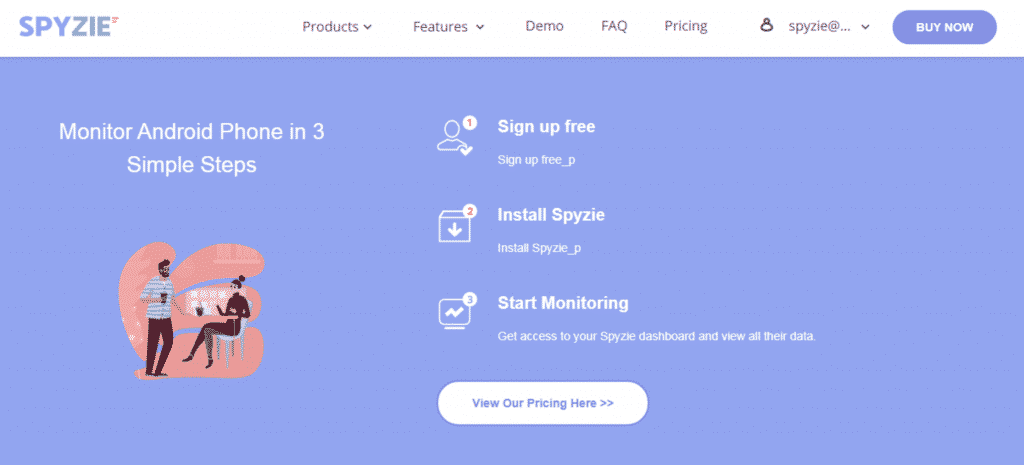Click the Start Monitoring chart screen icon
The image size is (1024, 465).
click(456, 313)
